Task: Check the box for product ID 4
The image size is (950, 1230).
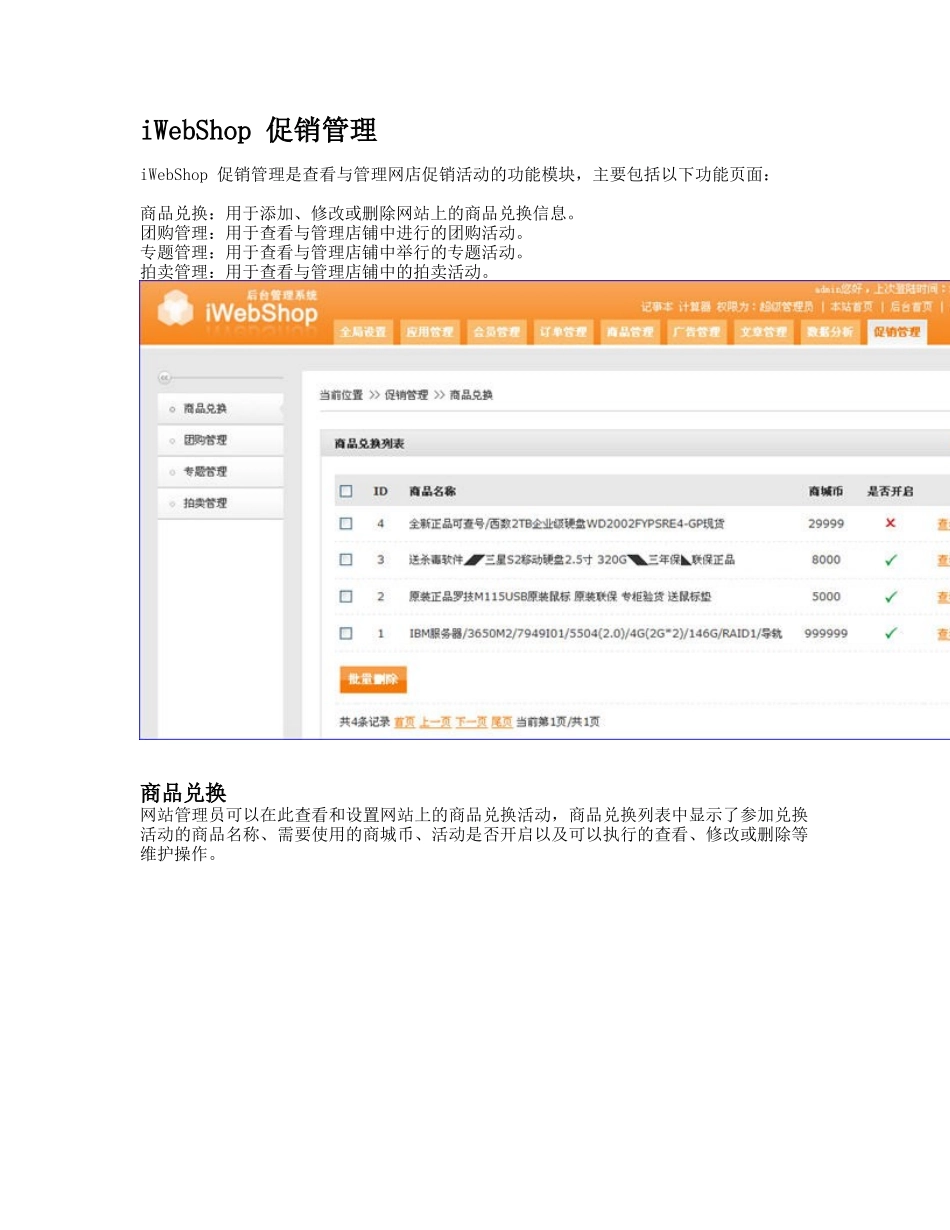Action: (x=346, y=523)
